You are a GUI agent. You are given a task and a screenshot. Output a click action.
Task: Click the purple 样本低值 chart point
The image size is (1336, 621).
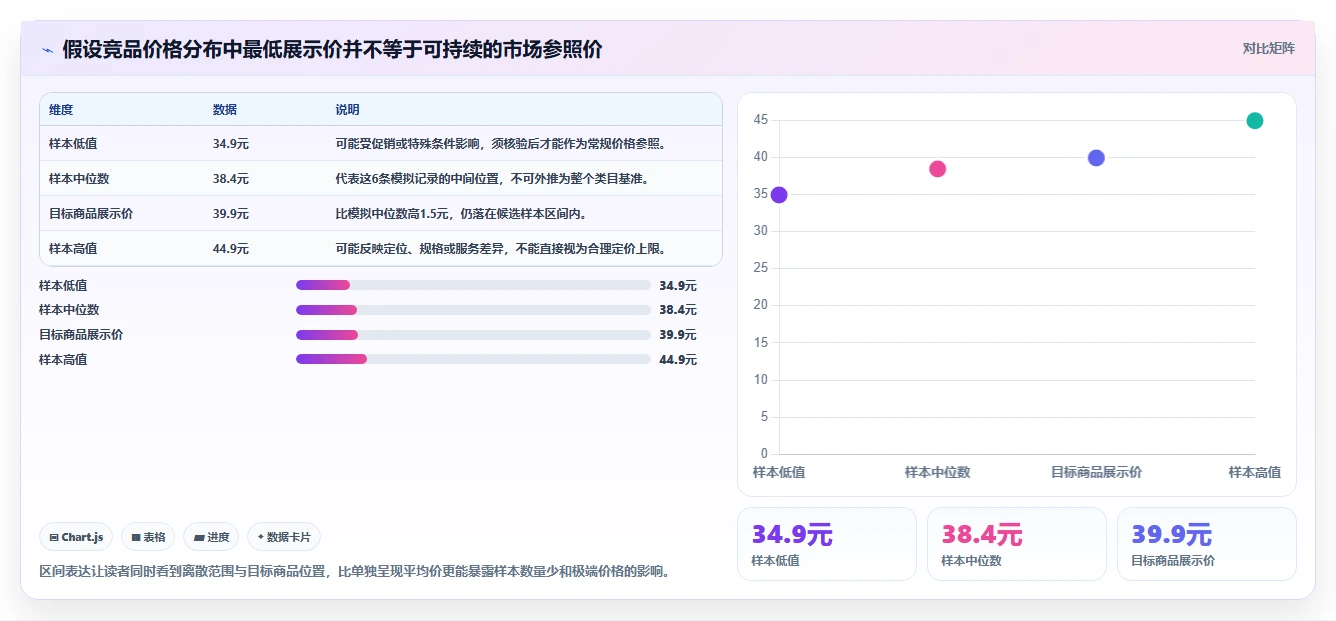[x=779, y=195]
